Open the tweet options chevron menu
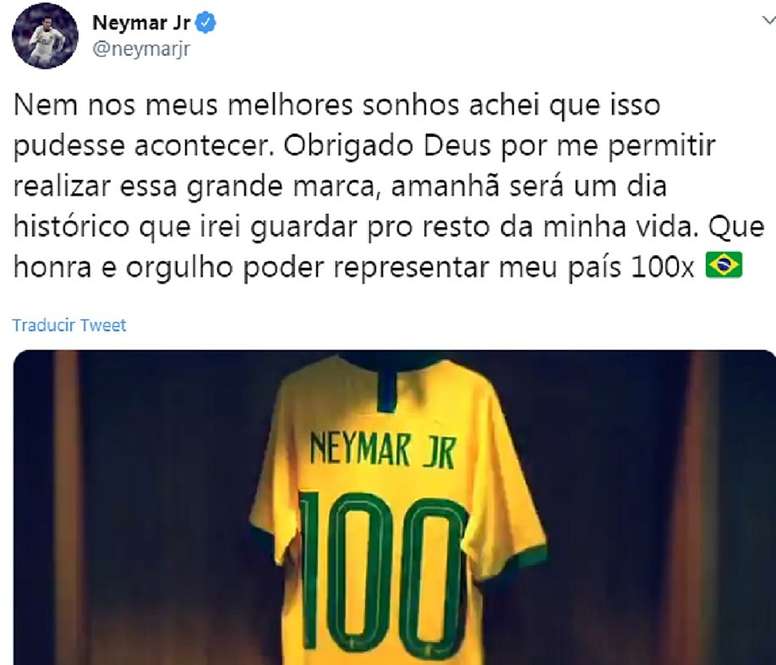 pos(768,20)
